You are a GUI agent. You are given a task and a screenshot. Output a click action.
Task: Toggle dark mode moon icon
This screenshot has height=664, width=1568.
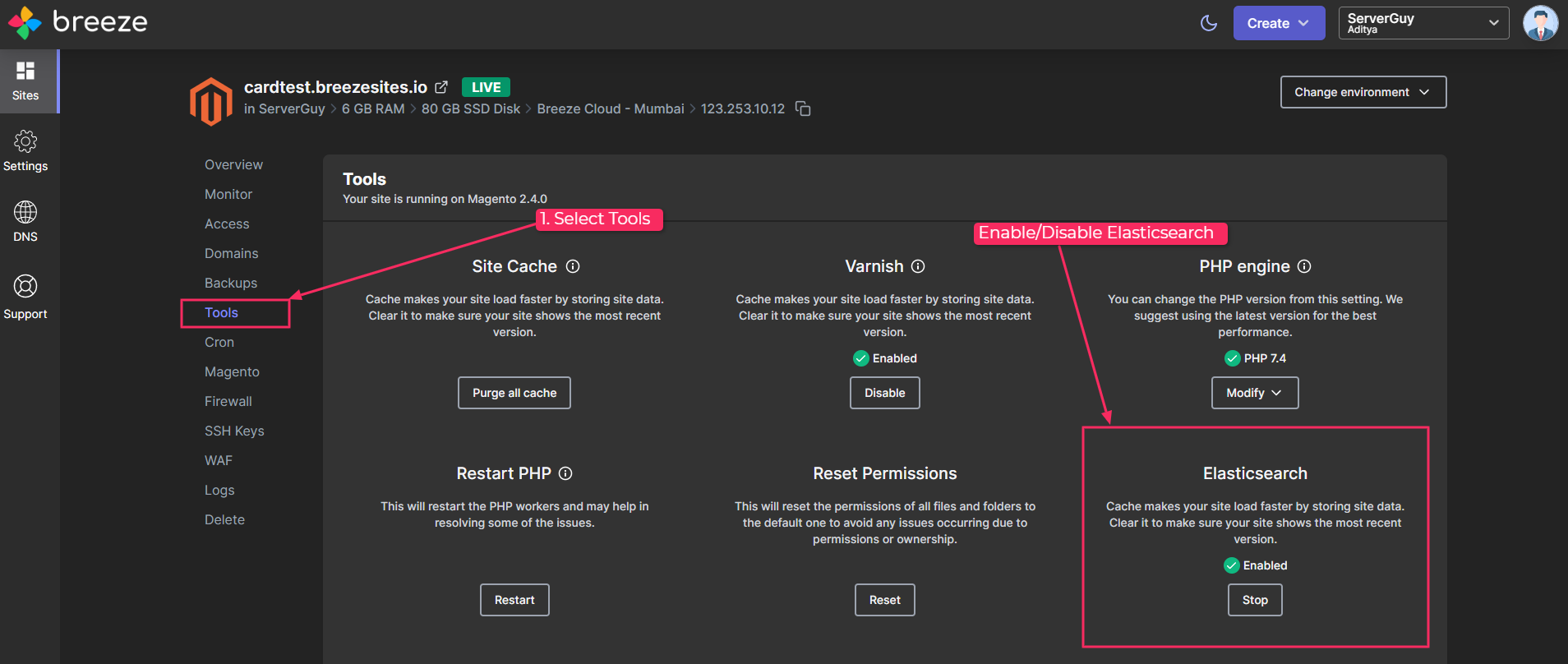point(1209,23)
